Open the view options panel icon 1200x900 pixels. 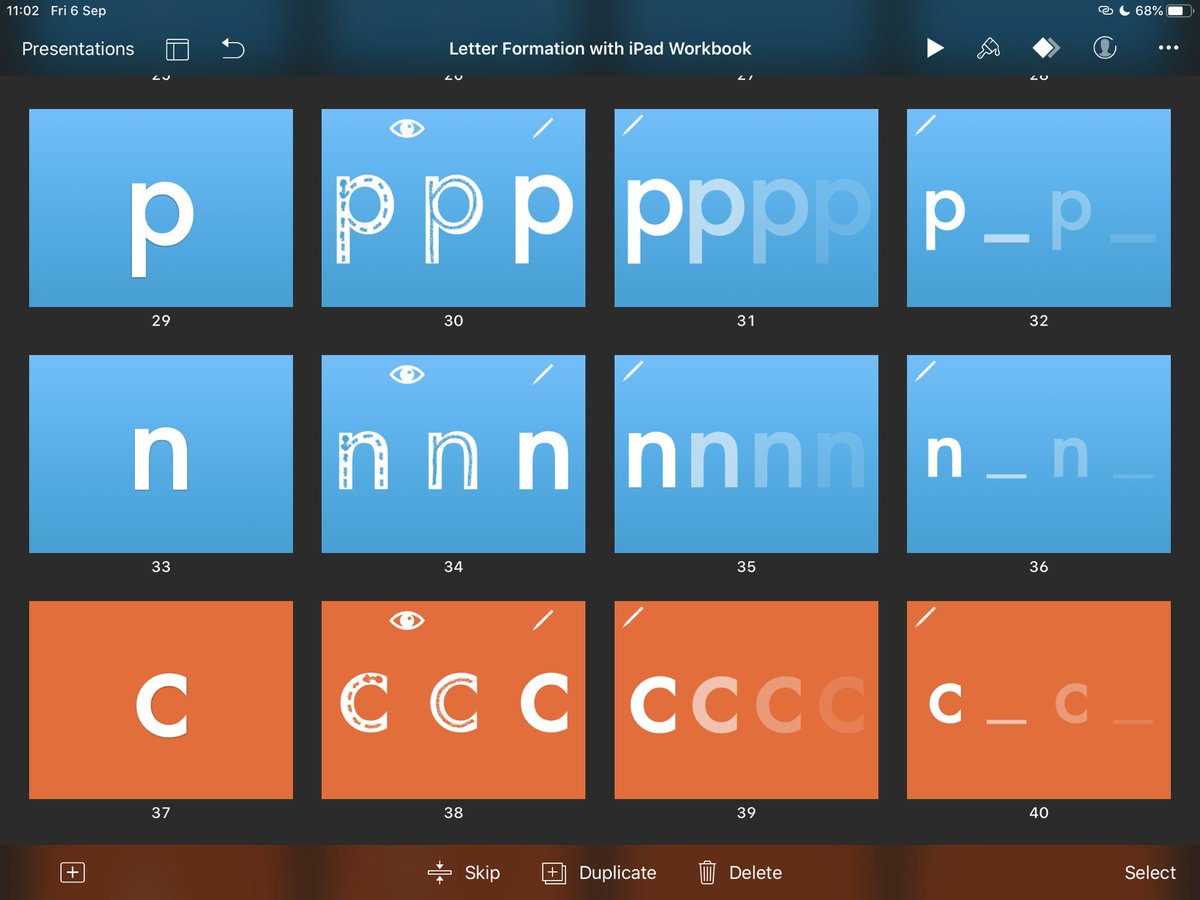coord(177,49)
